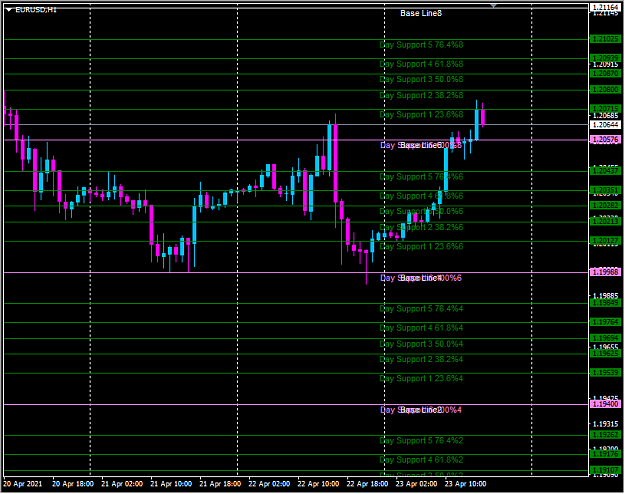The image size is (625, 494).
Task: Click the 1.20870 green price tag
Action: pyautogui.click(x=605, y=74)
